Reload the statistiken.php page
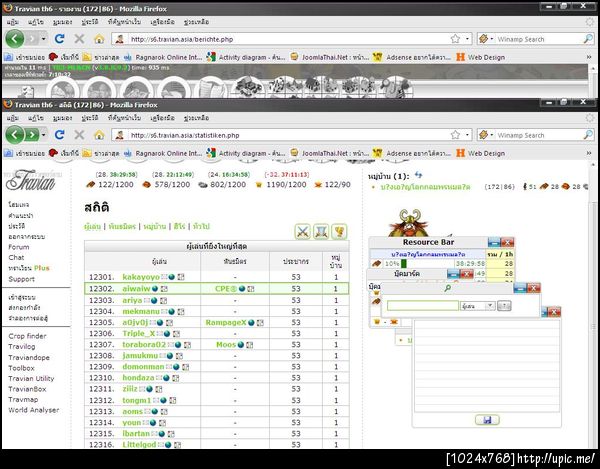600x469 pixels. (x=59, y=135)
